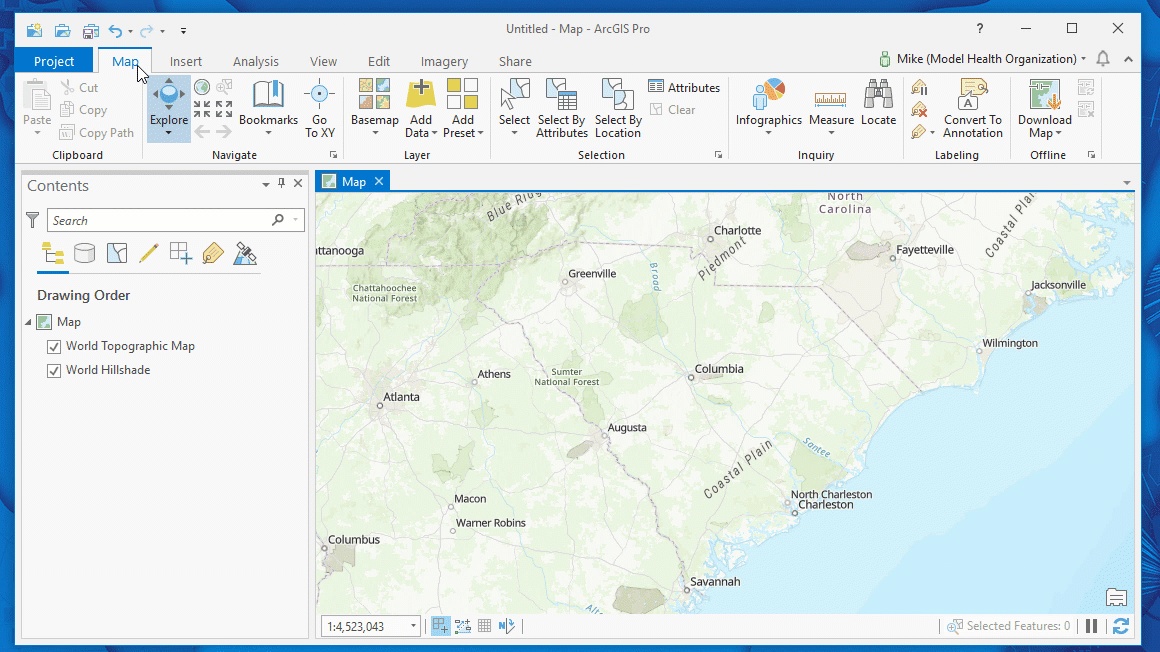
Task: Open the map scale dropdown
Action: tap(413, 626)
